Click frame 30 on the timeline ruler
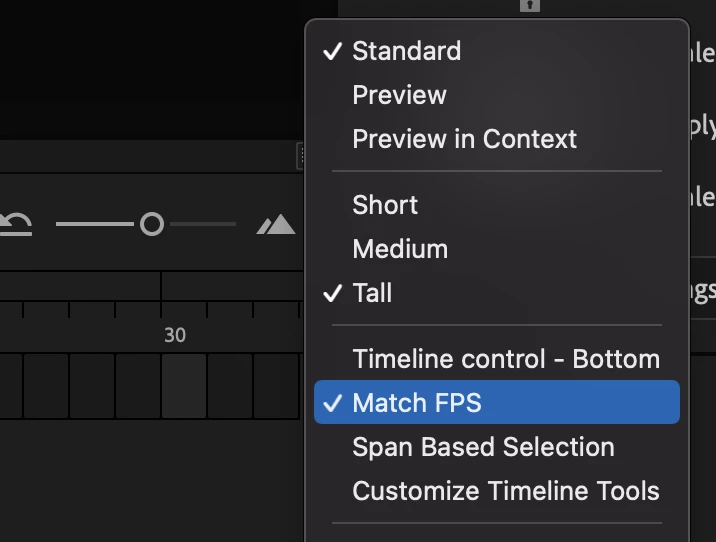 175,335
